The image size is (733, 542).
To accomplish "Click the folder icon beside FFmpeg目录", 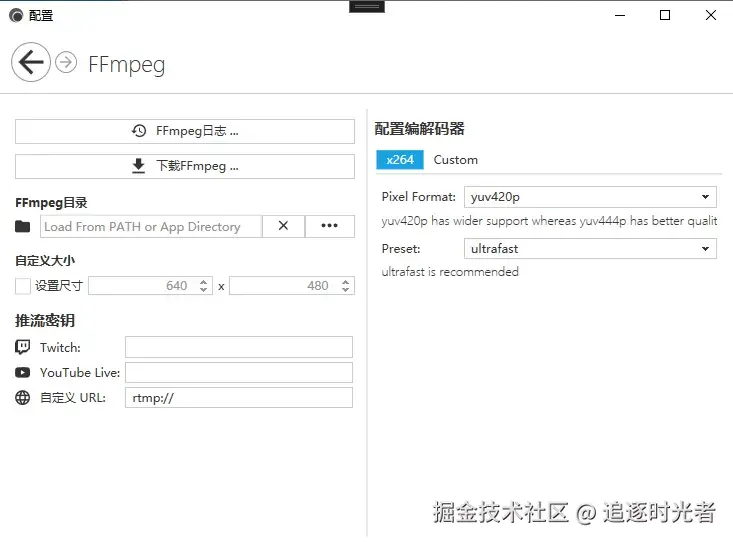I will point(22,227).
